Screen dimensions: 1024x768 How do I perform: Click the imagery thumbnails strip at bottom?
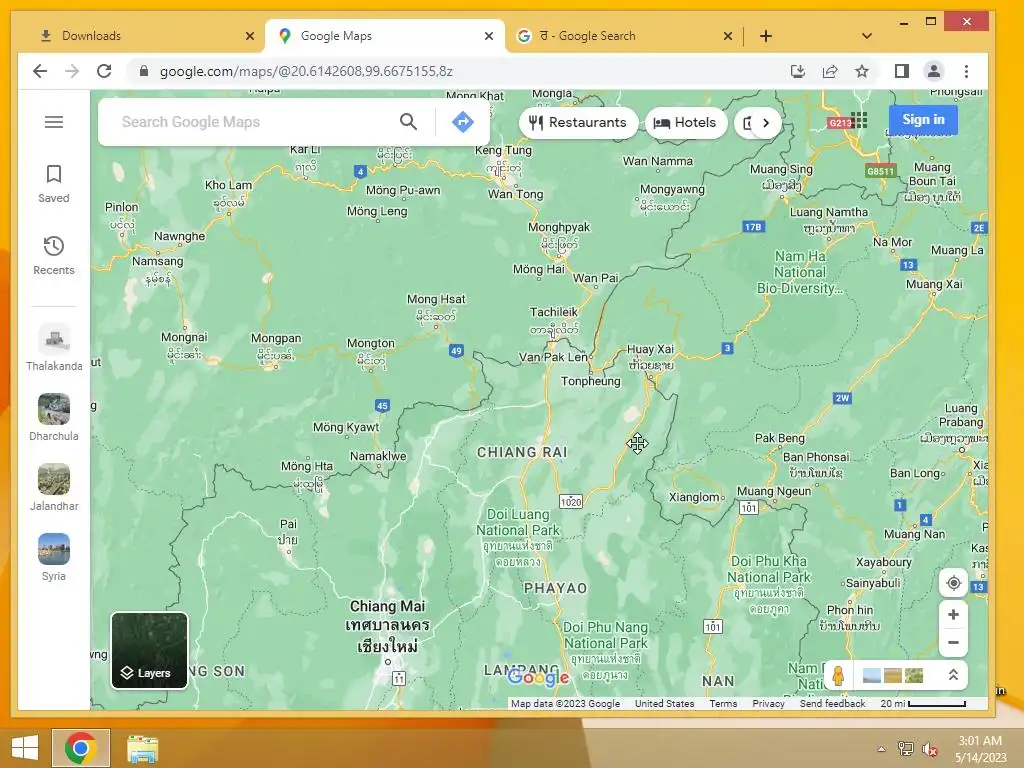893,675
